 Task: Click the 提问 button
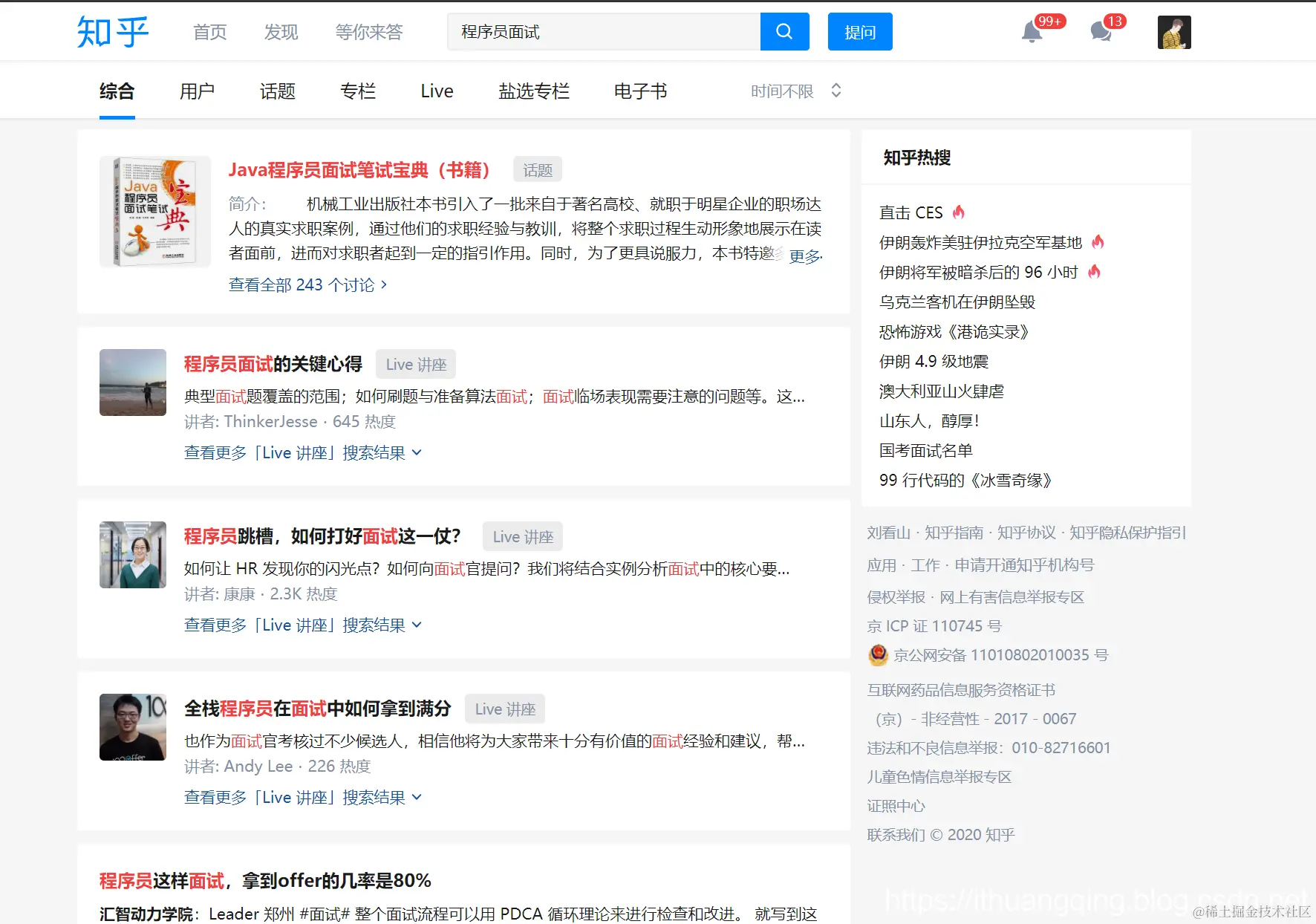(x=859, y=31)
